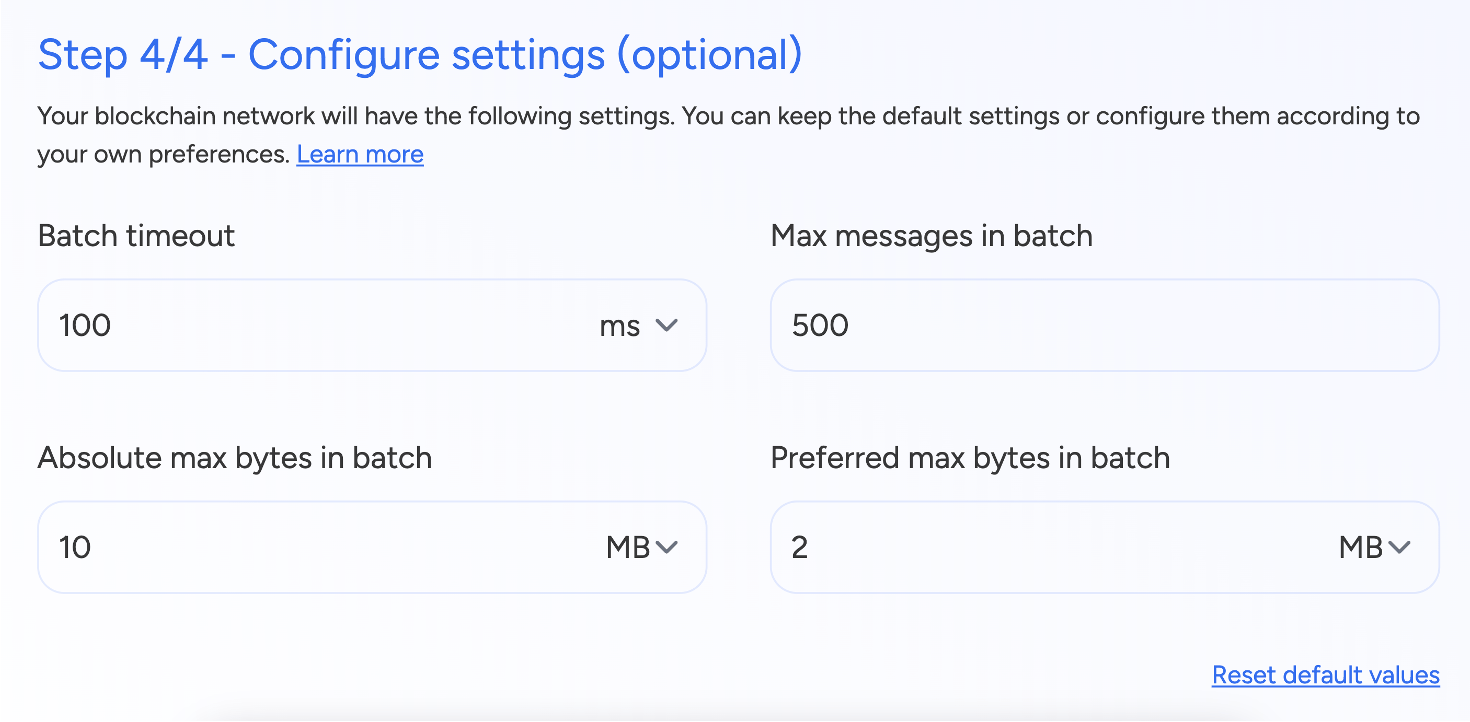Click the value 500 under Max messages
1470x722 pixels.
pos(818,325)
